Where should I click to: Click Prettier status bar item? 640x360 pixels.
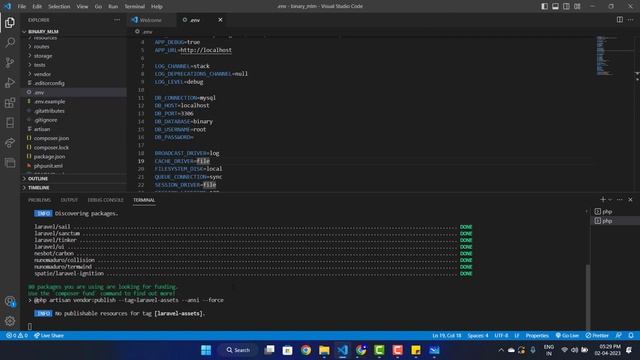(x=597, y=336)
